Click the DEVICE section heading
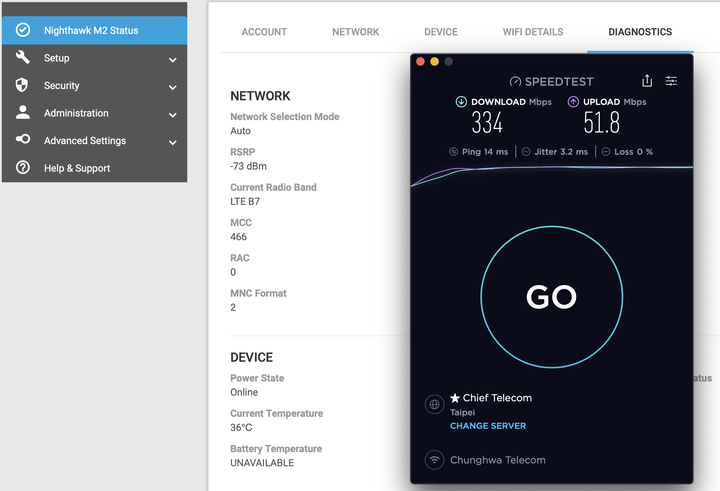Screen dimensions: 720x491 pos(252,357)
